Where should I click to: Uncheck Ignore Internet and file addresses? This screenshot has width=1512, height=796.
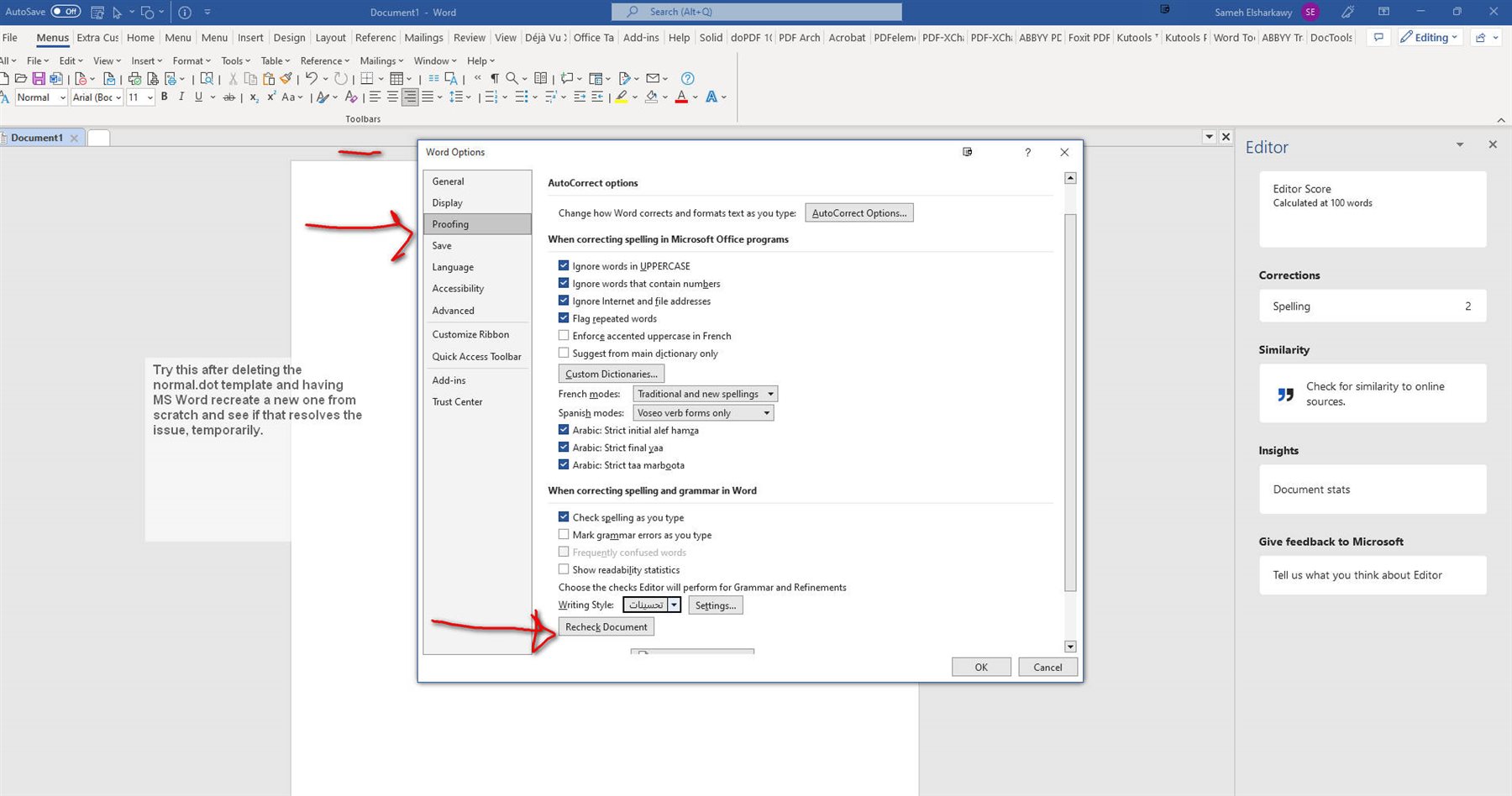click(564, 301)
